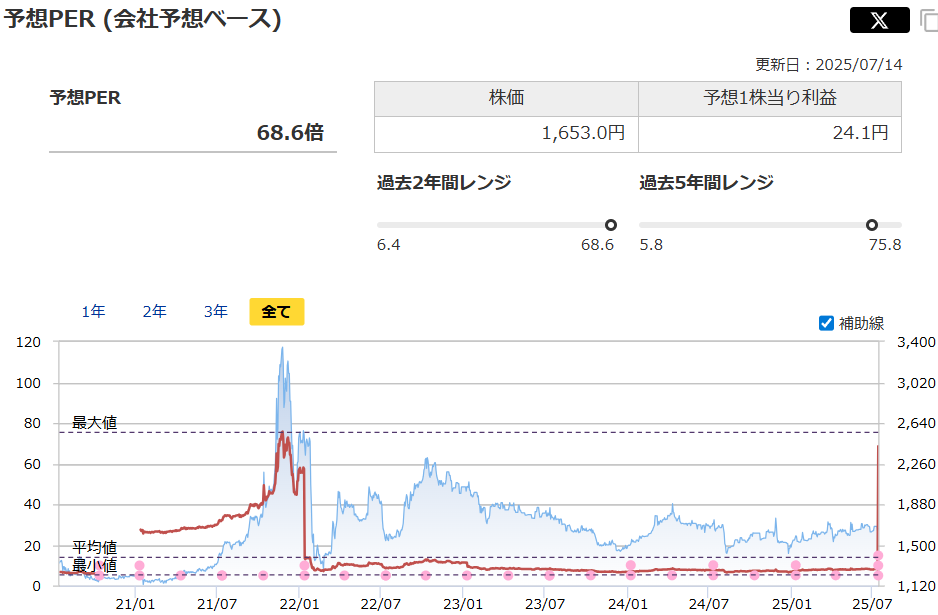
Task: Switch the chart to the 1年 range
Action: pos(93,312)
